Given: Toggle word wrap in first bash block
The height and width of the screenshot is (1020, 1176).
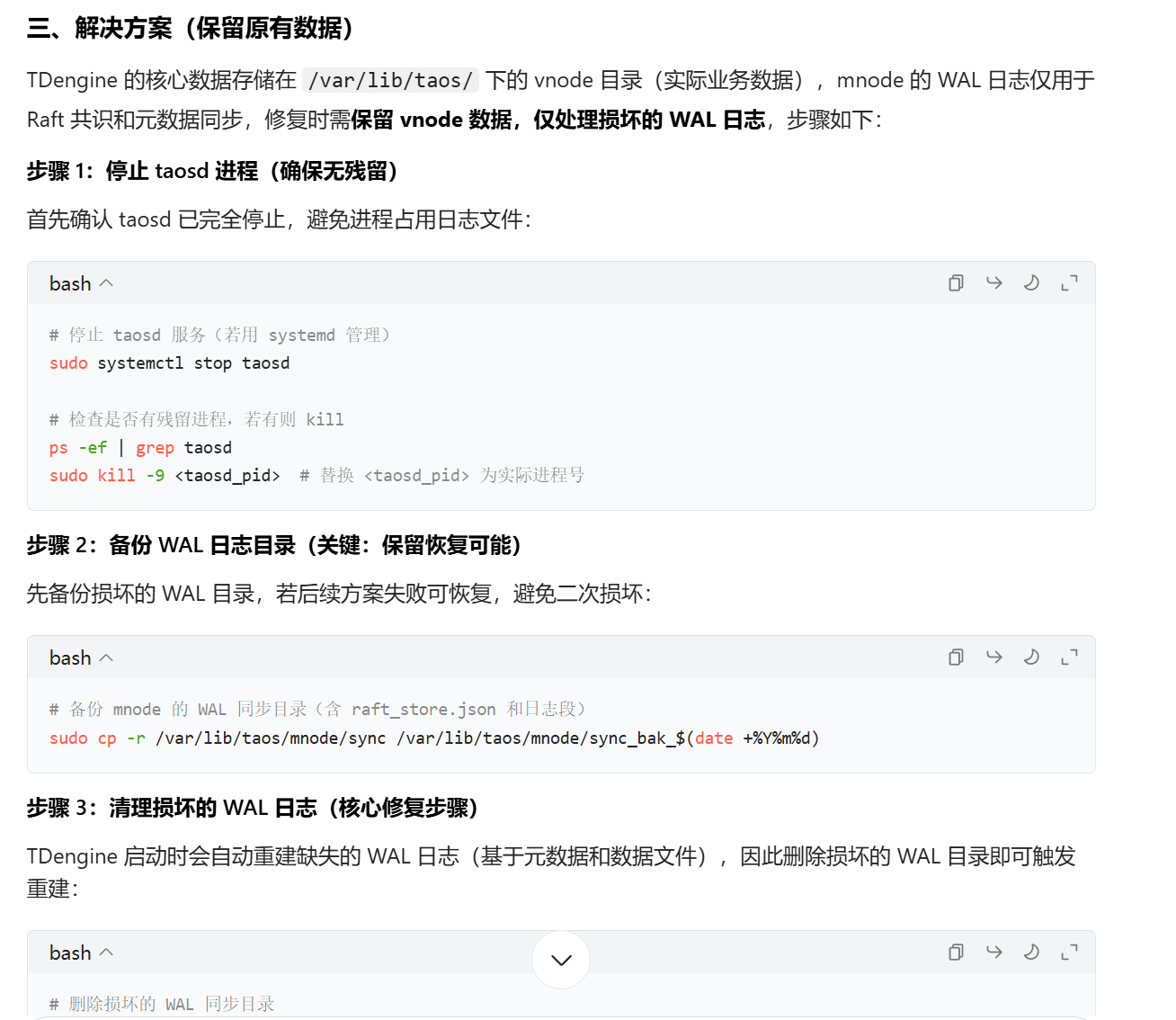Looking at the screenshot, I should pyautogui.click(x=993, y=283).
